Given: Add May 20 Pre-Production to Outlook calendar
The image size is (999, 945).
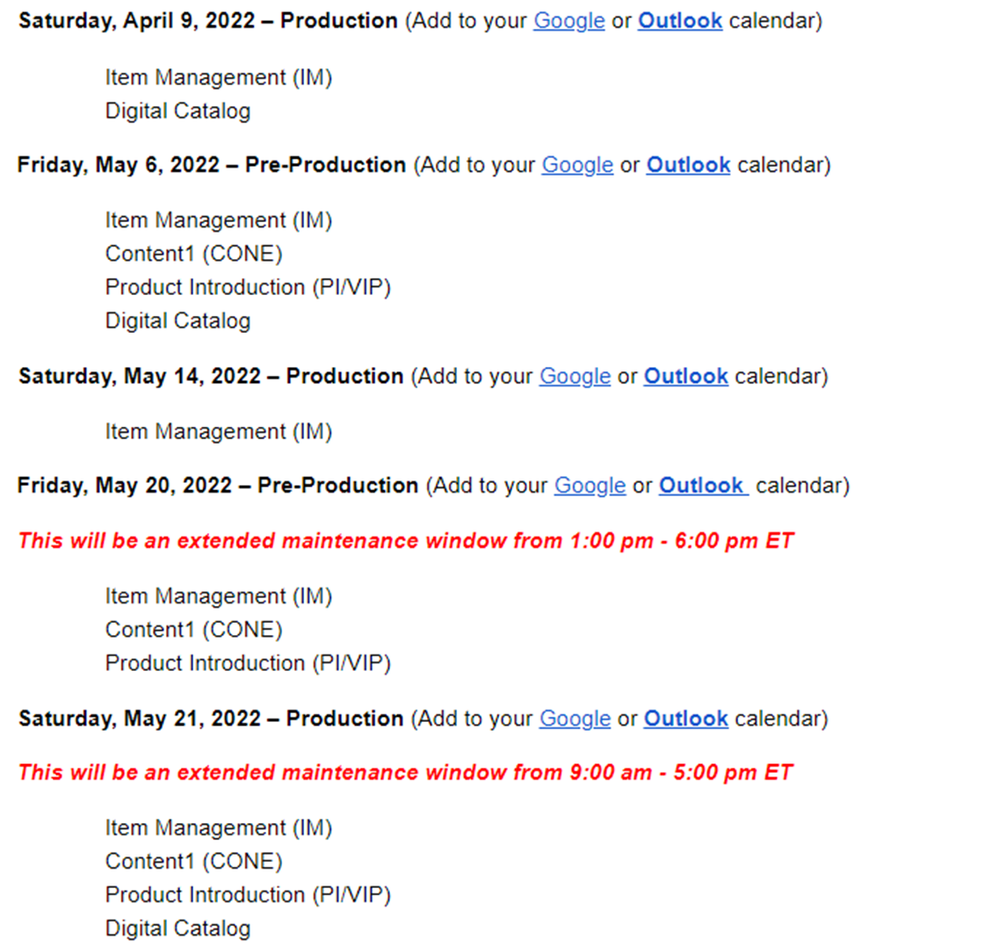Looking at the screenshot, I should (701, 486).
